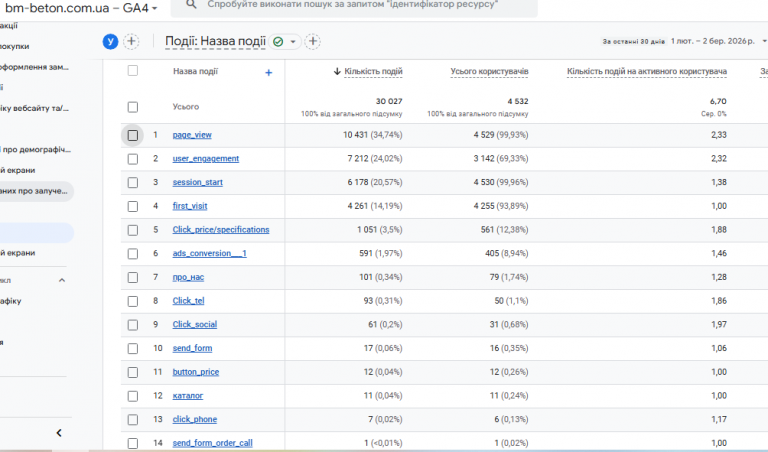This screenshot has width=768, height=452.
Task: Open the bm-beton.com.ua property selector
Action: pos(81,8)
